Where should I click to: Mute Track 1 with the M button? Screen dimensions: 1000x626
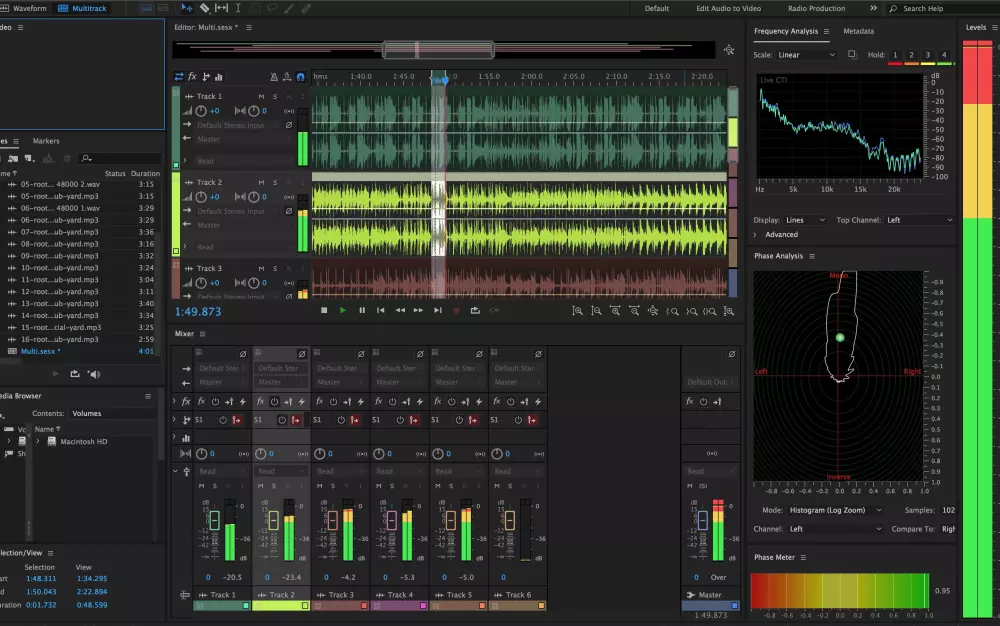pyautogui.click(x=261, y=96)
